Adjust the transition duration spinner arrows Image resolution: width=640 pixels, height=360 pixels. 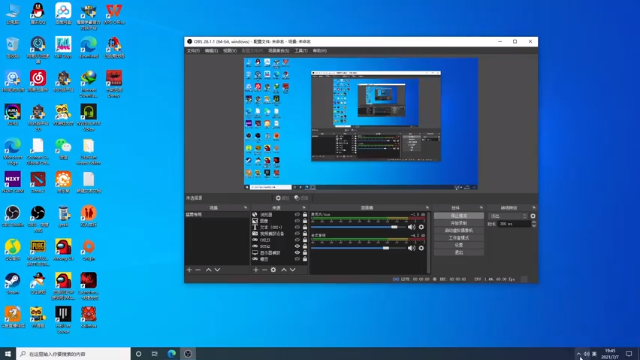point(533,224)
